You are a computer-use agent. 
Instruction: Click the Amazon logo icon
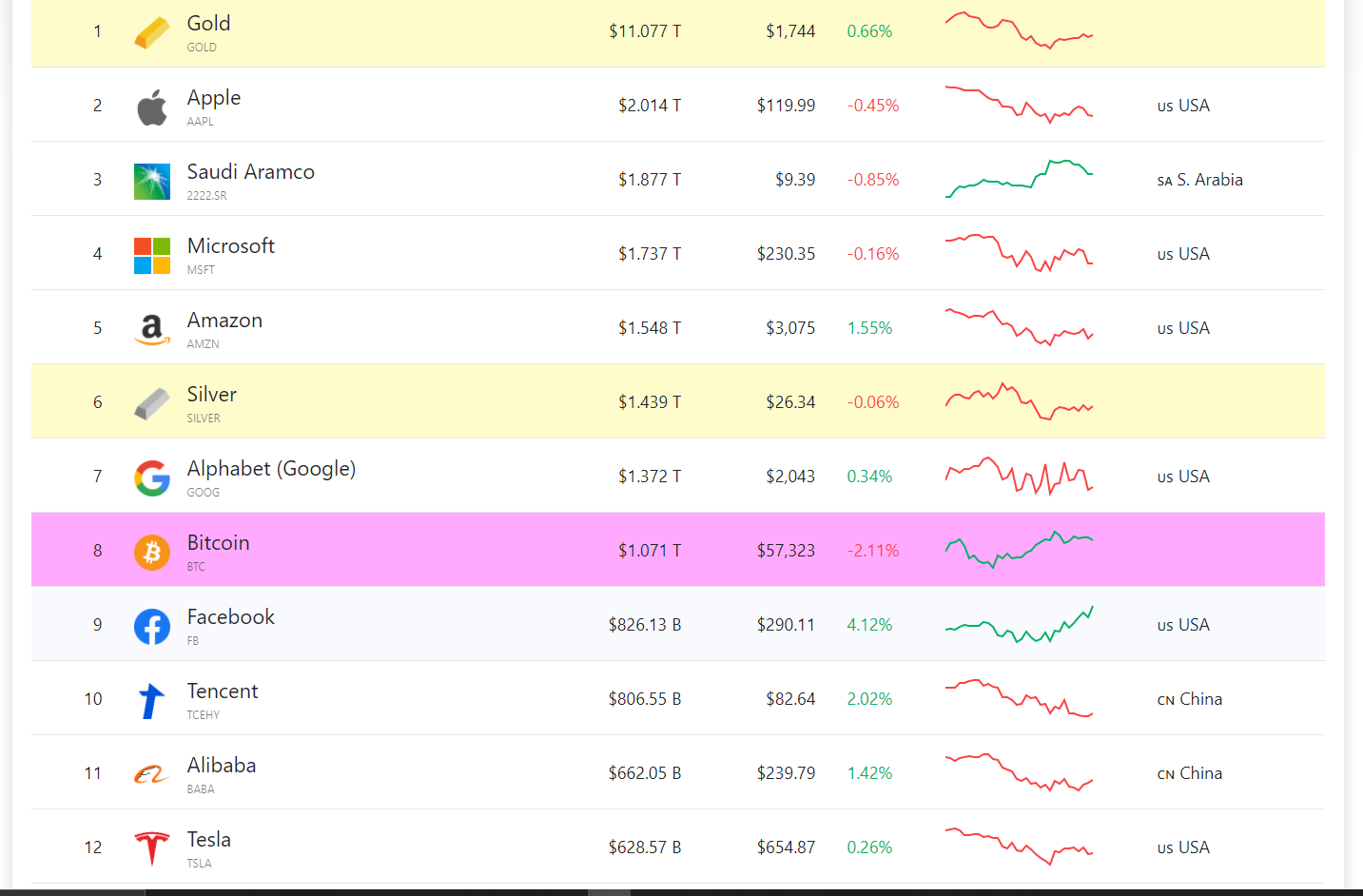click(152, 330)
